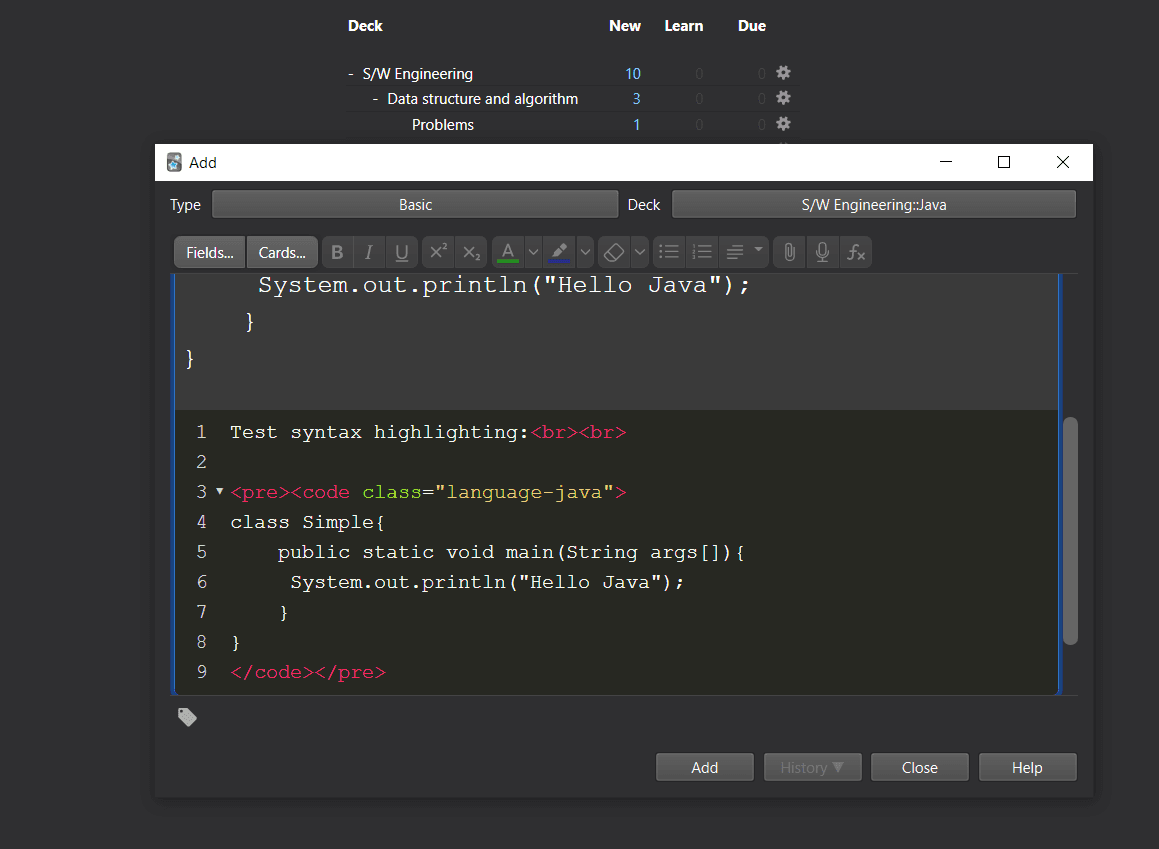Expand the alignment dropdown arrow
This screenshot has height=849, width=1159.
pos(758,250)
